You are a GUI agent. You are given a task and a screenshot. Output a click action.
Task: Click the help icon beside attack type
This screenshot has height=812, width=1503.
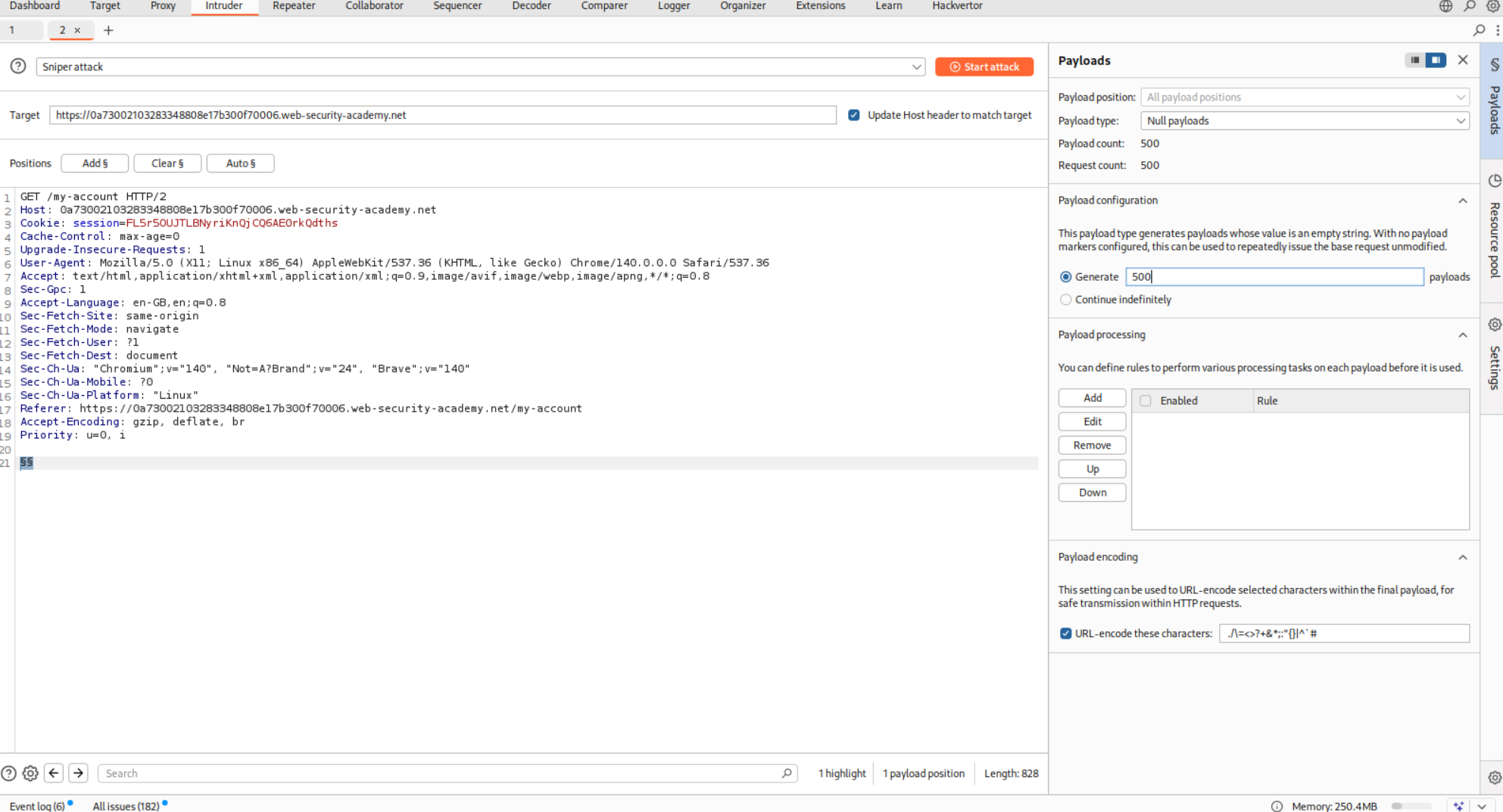coord(18,67)
